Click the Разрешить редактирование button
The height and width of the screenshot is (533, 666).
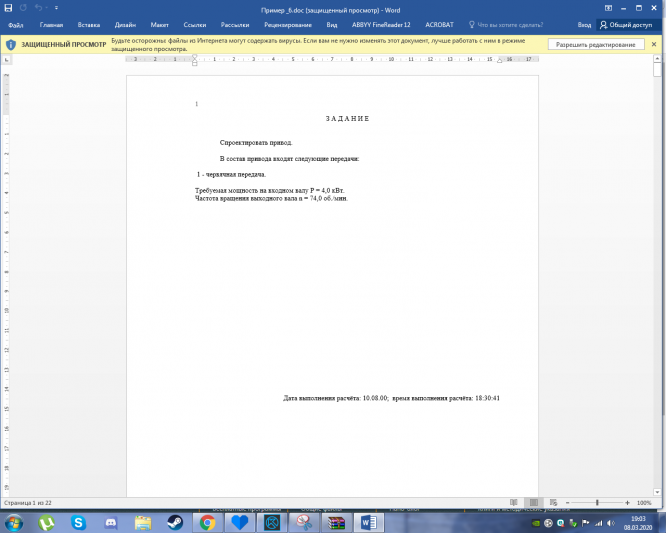(596, 45)
